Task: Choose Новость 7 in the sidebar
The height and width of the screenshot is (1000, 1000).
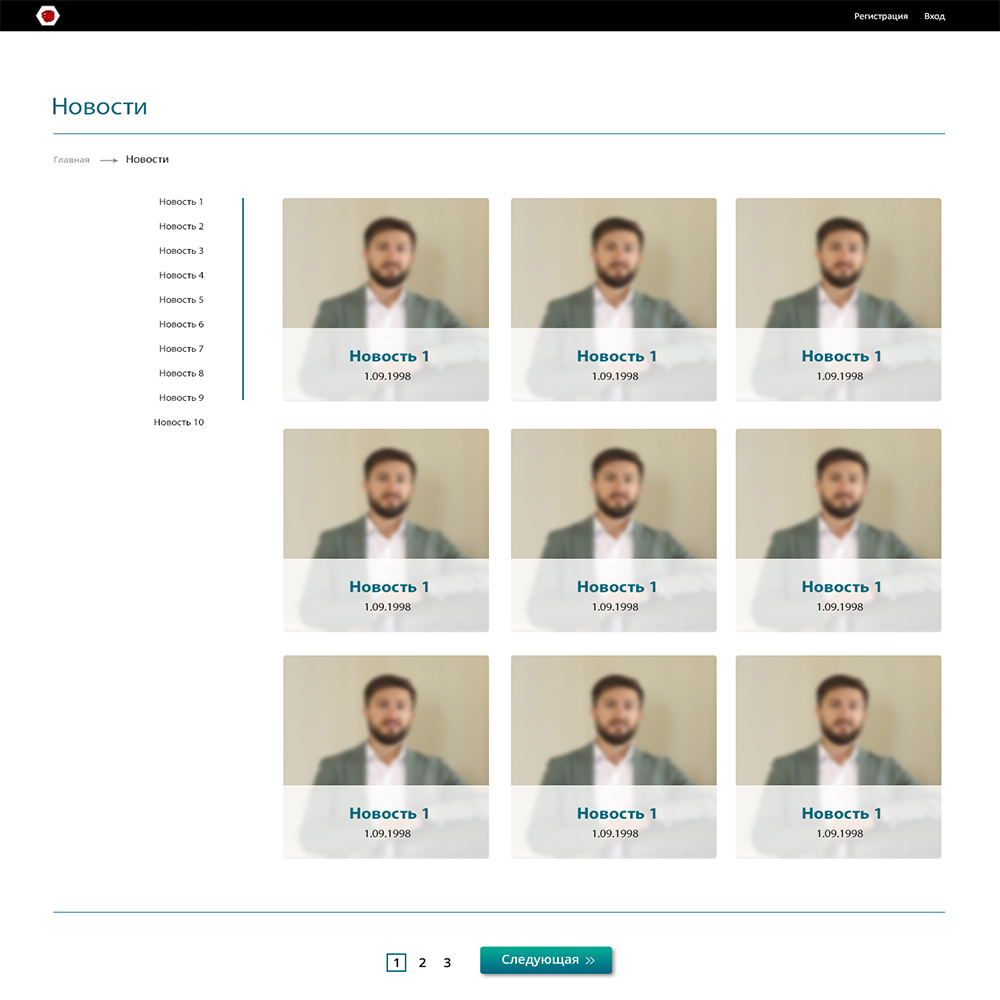Action: click(x=181, y=349)
